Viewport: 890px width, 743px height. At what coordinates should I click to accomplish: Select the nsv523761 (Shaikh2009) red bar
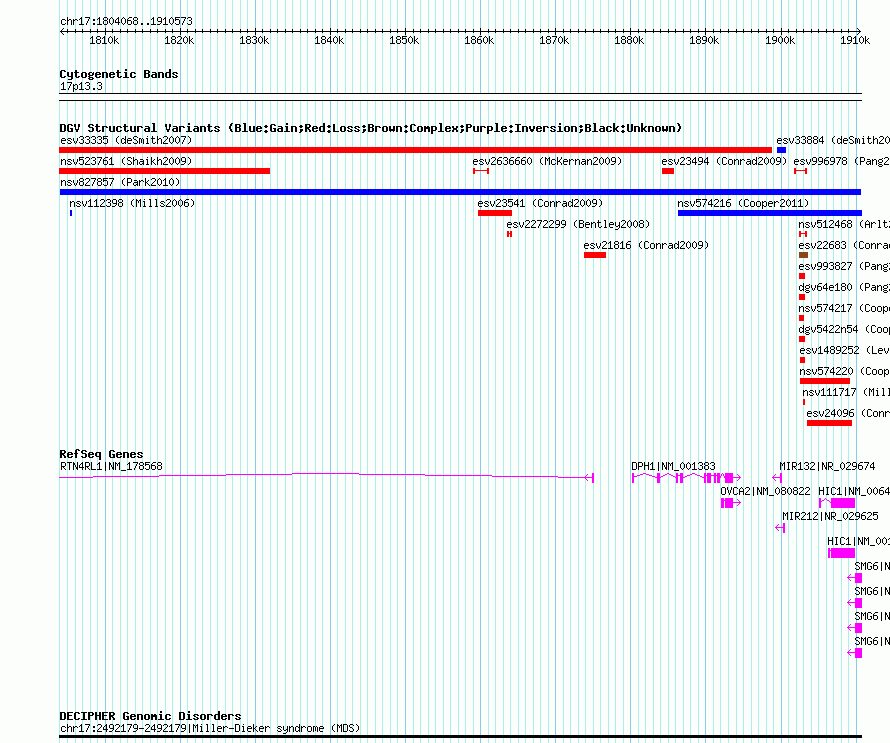[x=165, y=171]
